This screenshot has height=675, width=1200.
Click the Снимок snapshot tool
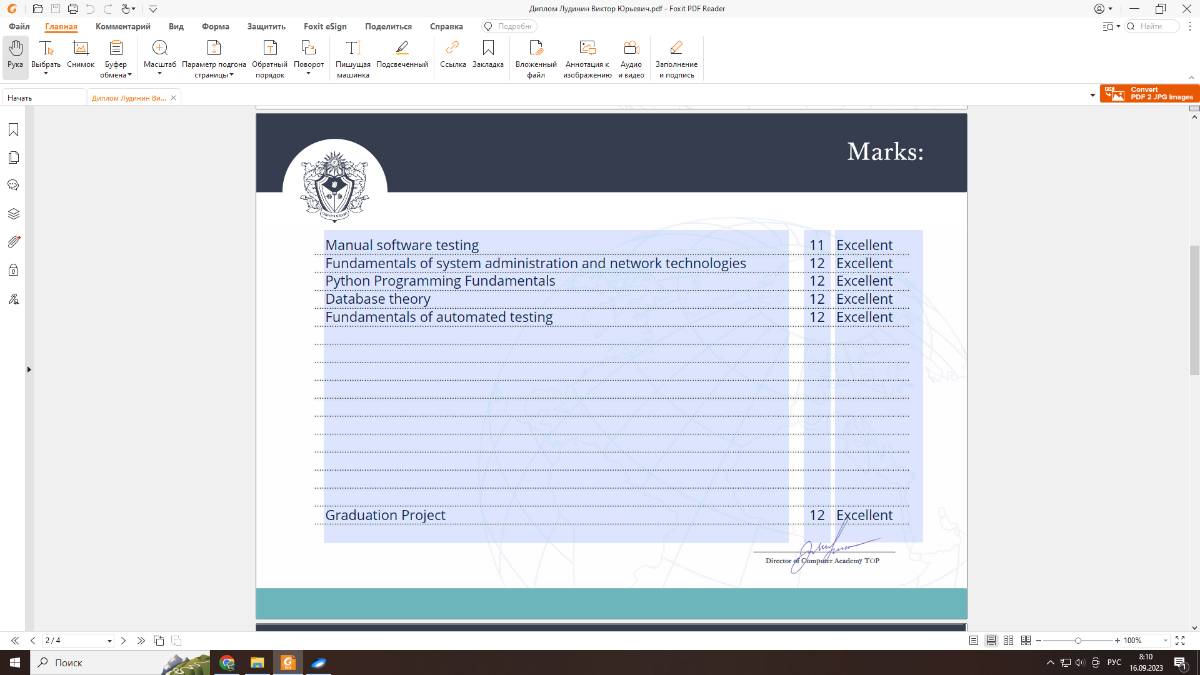[x=81, y=55]
